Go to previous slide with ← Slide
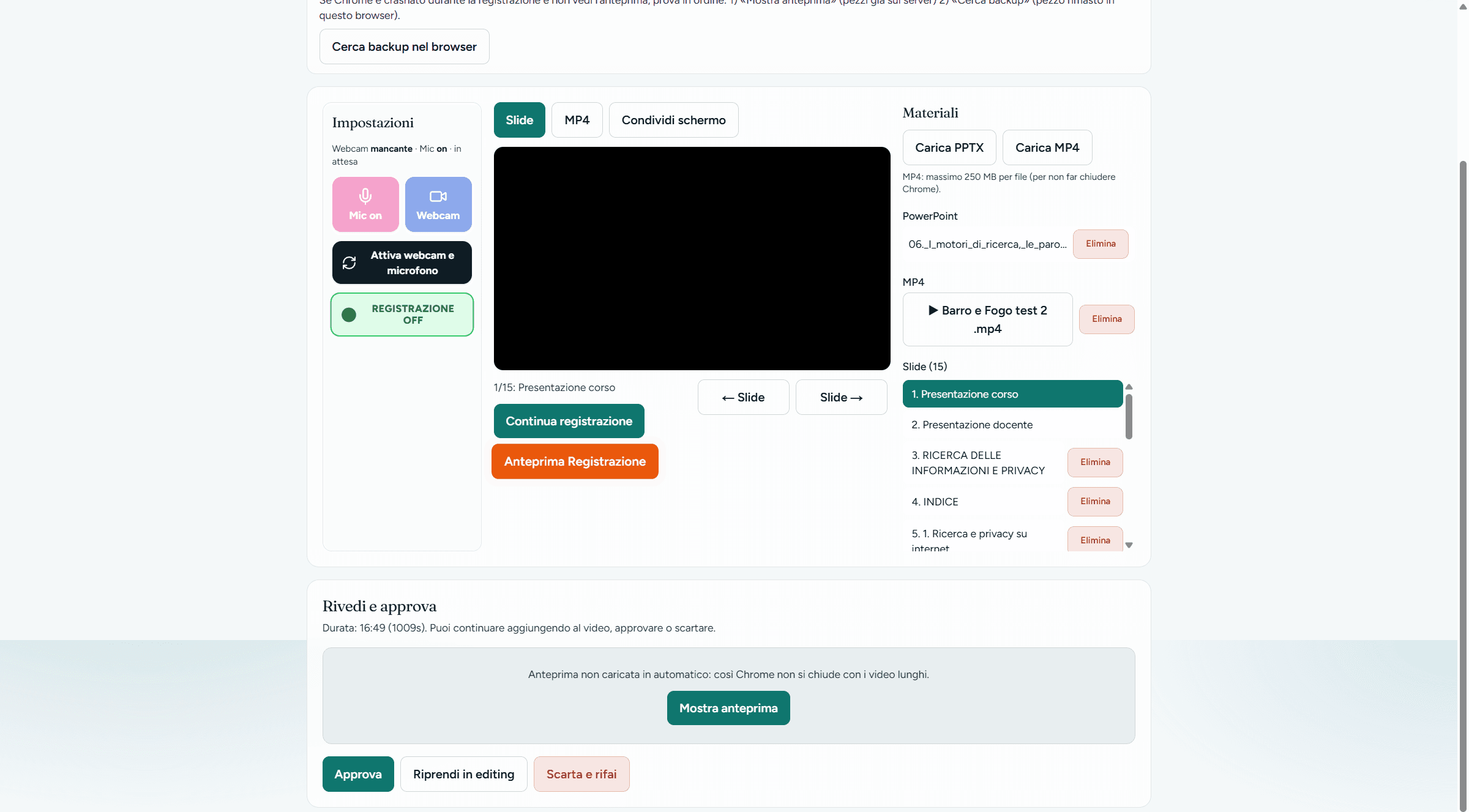The width and height of the screenshot is (1469, 812). coord(743,397)
